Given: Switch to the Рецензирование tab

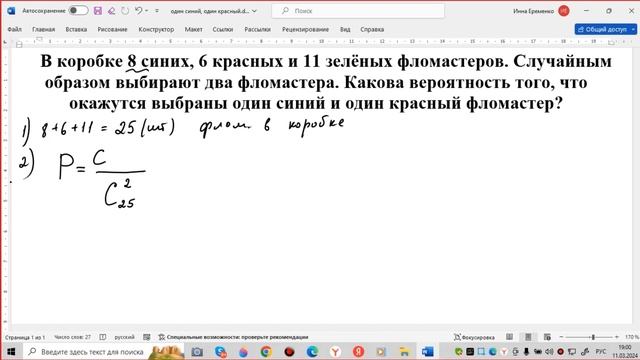Looking at the screenshot, I should click(305, 29).
